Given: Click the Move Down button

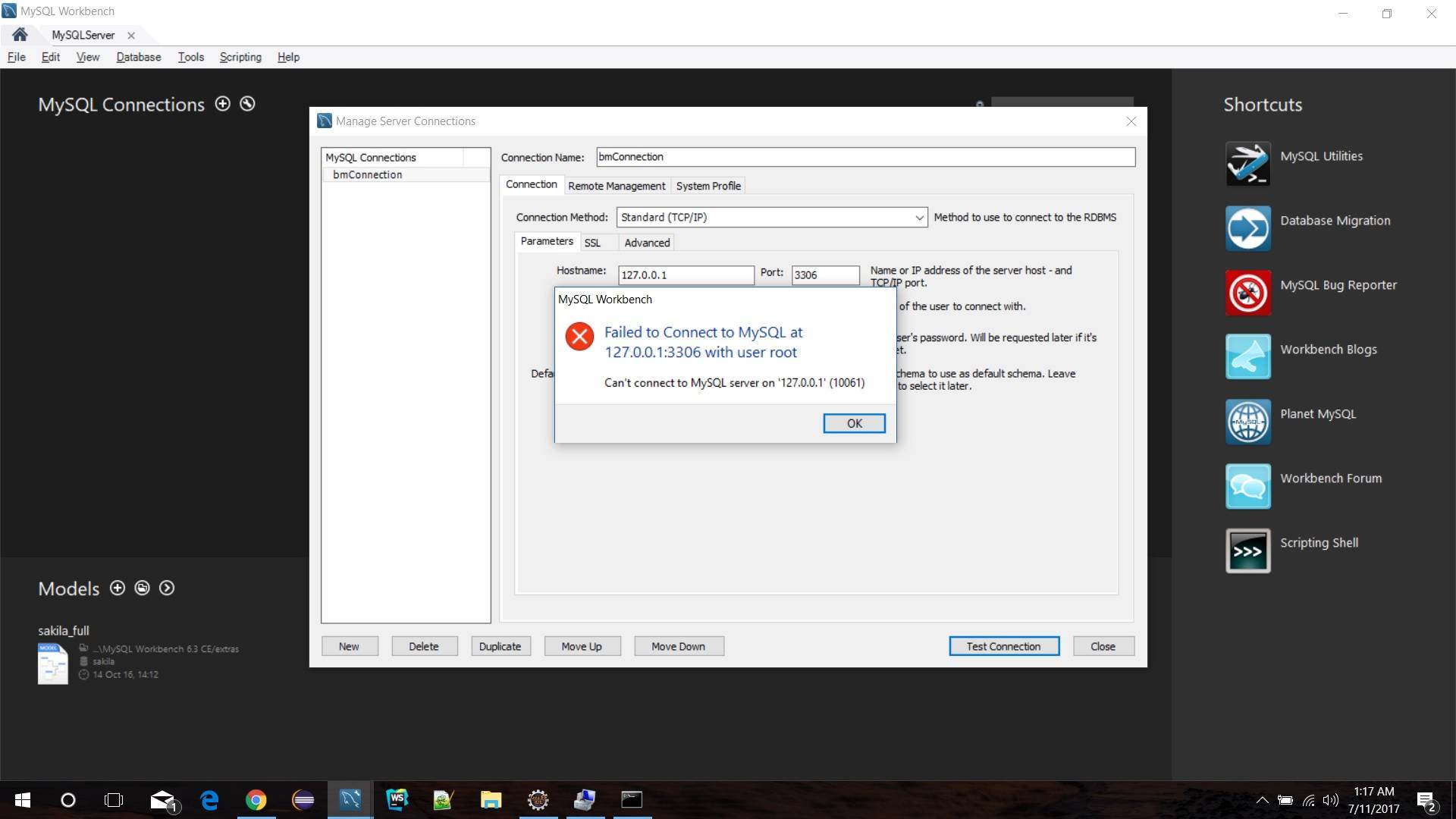Looking at the screenshot, I should [x=679, y=646].
